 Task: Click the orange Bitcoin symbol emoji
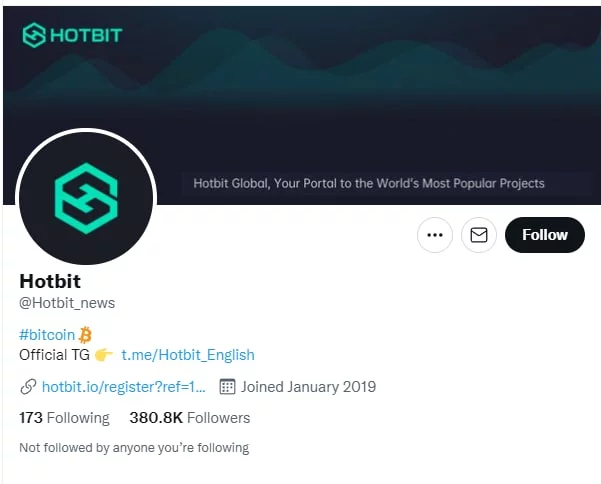[85, 334]
